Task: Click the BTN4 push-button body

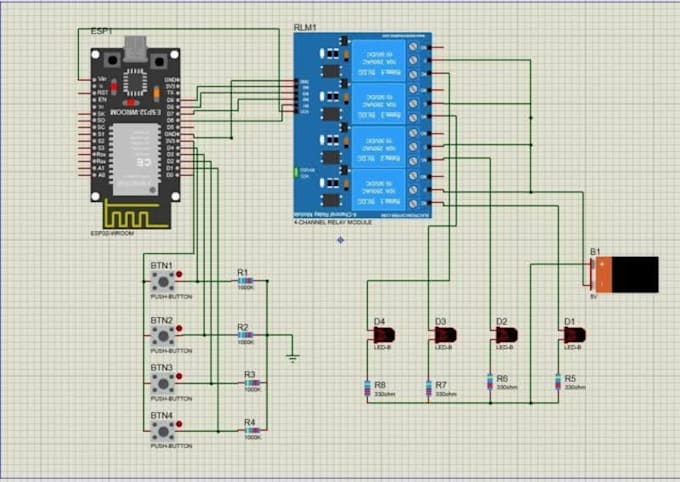Action: click(163, 431)
